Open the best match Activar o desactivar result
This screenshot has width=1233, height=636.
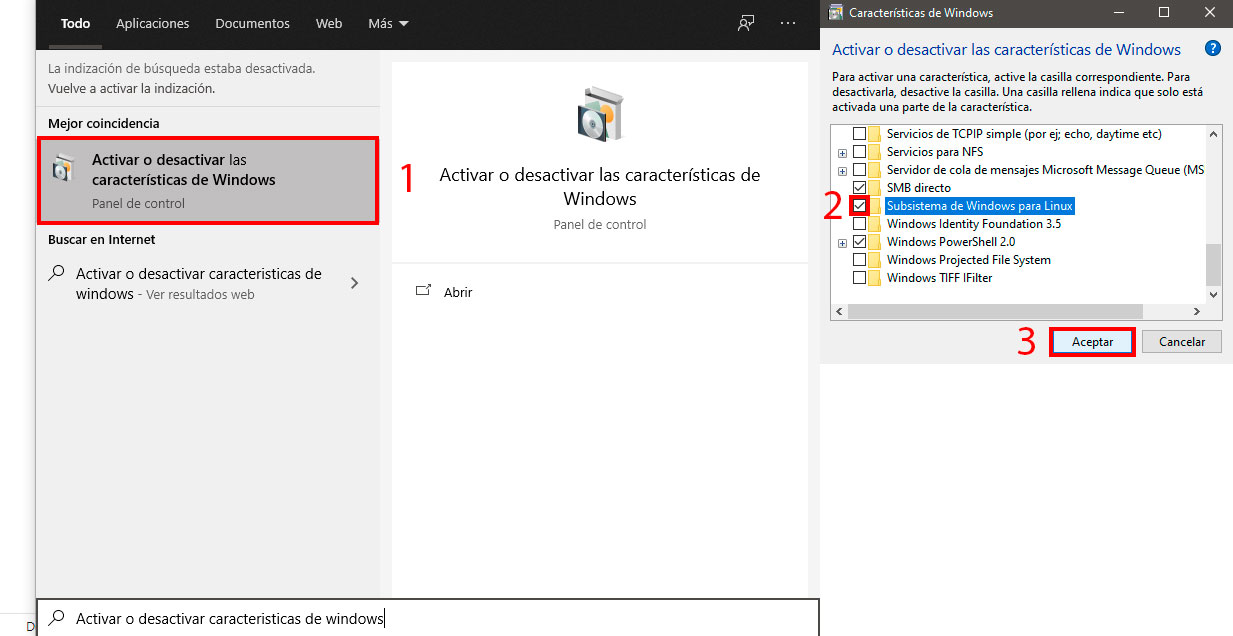point(208,180)
